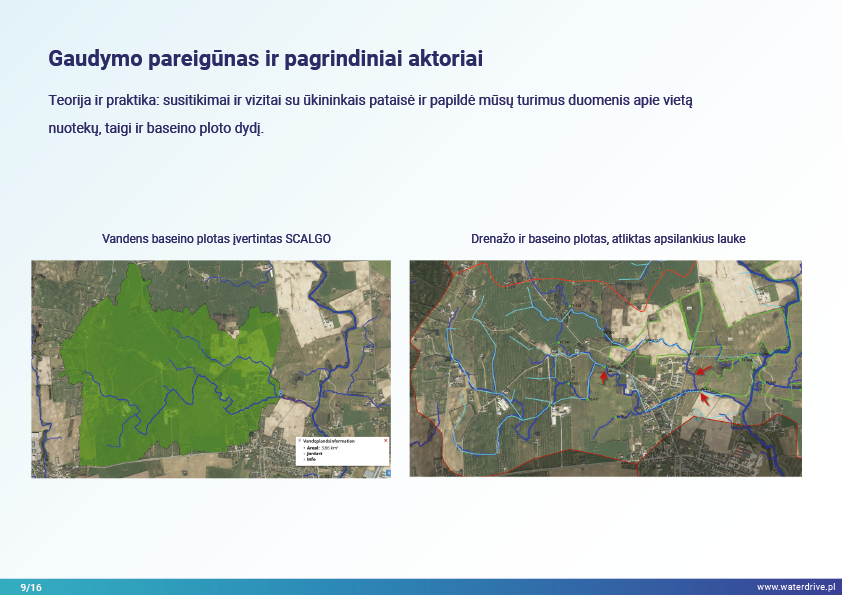The height and width of the screenshot is (595, 842).
Task: Select the lowest red arrow on drainage map
Action: point(704,399)
